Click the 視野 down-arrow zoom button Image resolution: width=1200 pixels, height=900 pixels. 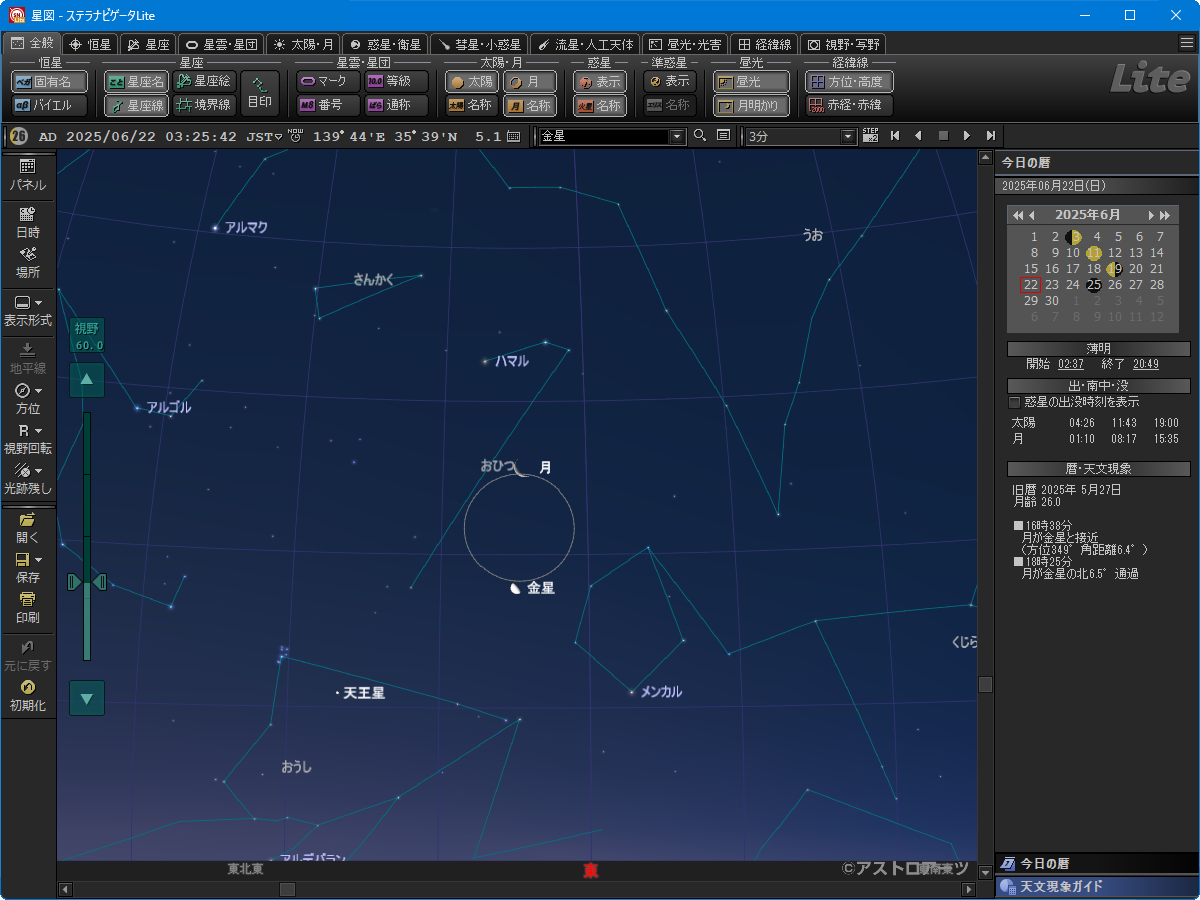(87, 698)
